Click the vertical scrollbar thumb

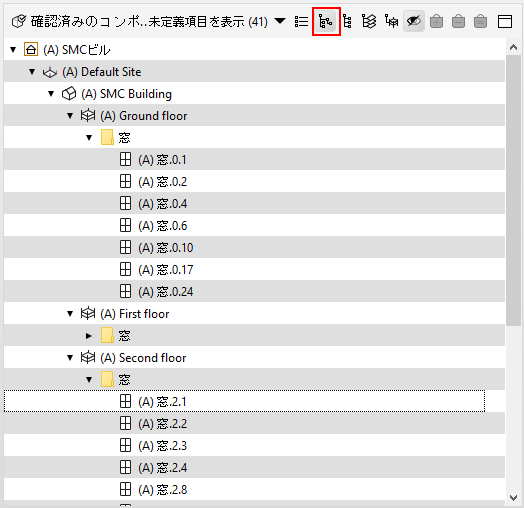coord(514,190)
